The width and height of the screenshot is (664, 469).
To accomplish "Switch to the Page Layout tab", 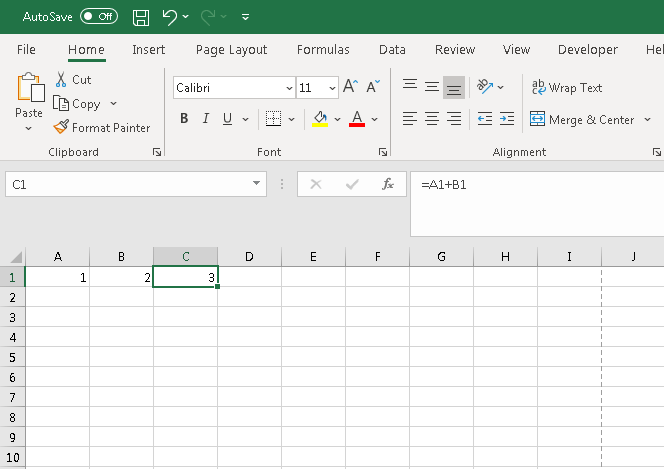I will (231, 50).
